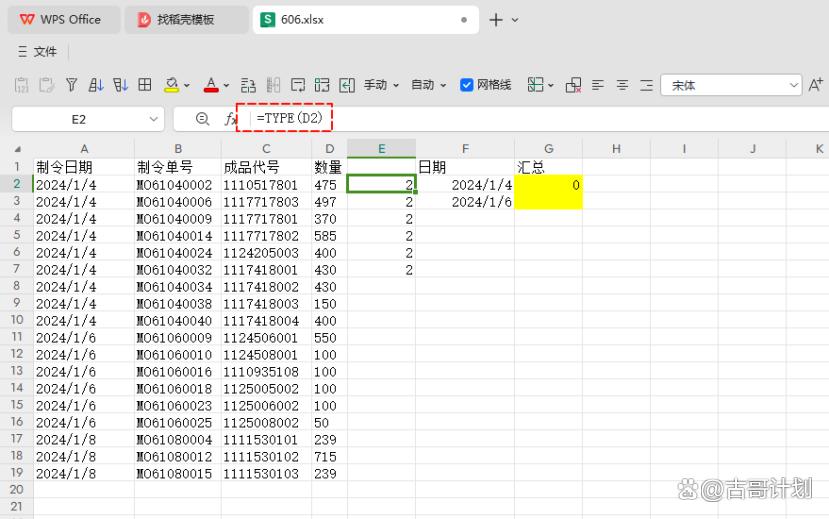Click the new tab plus button
This screenshot has height=519, width=829.
click(496, 19)
